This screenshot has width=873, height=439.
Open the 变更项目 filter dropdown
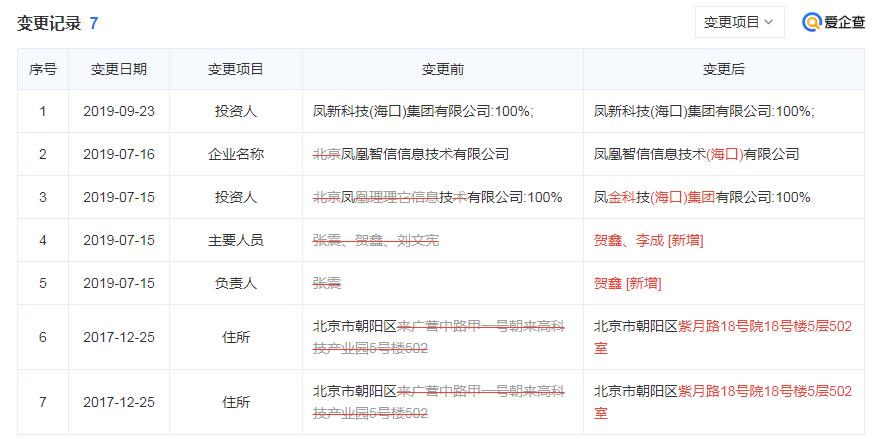point(739,22)
